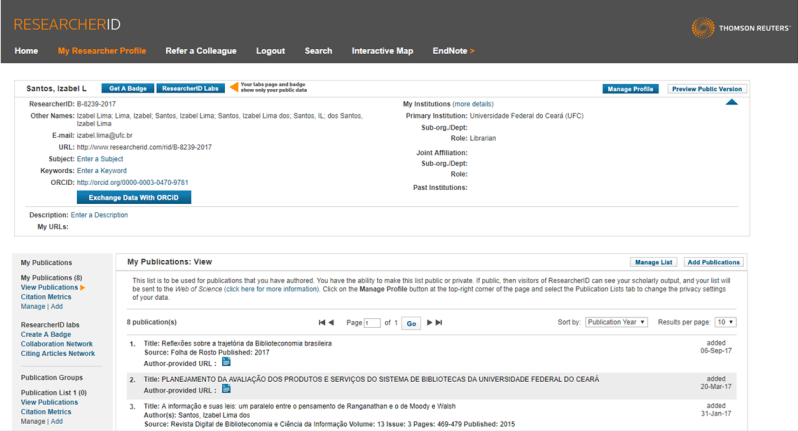Click into the page number field
Viewport: 798px width, 431px height.
coord(373,323)
